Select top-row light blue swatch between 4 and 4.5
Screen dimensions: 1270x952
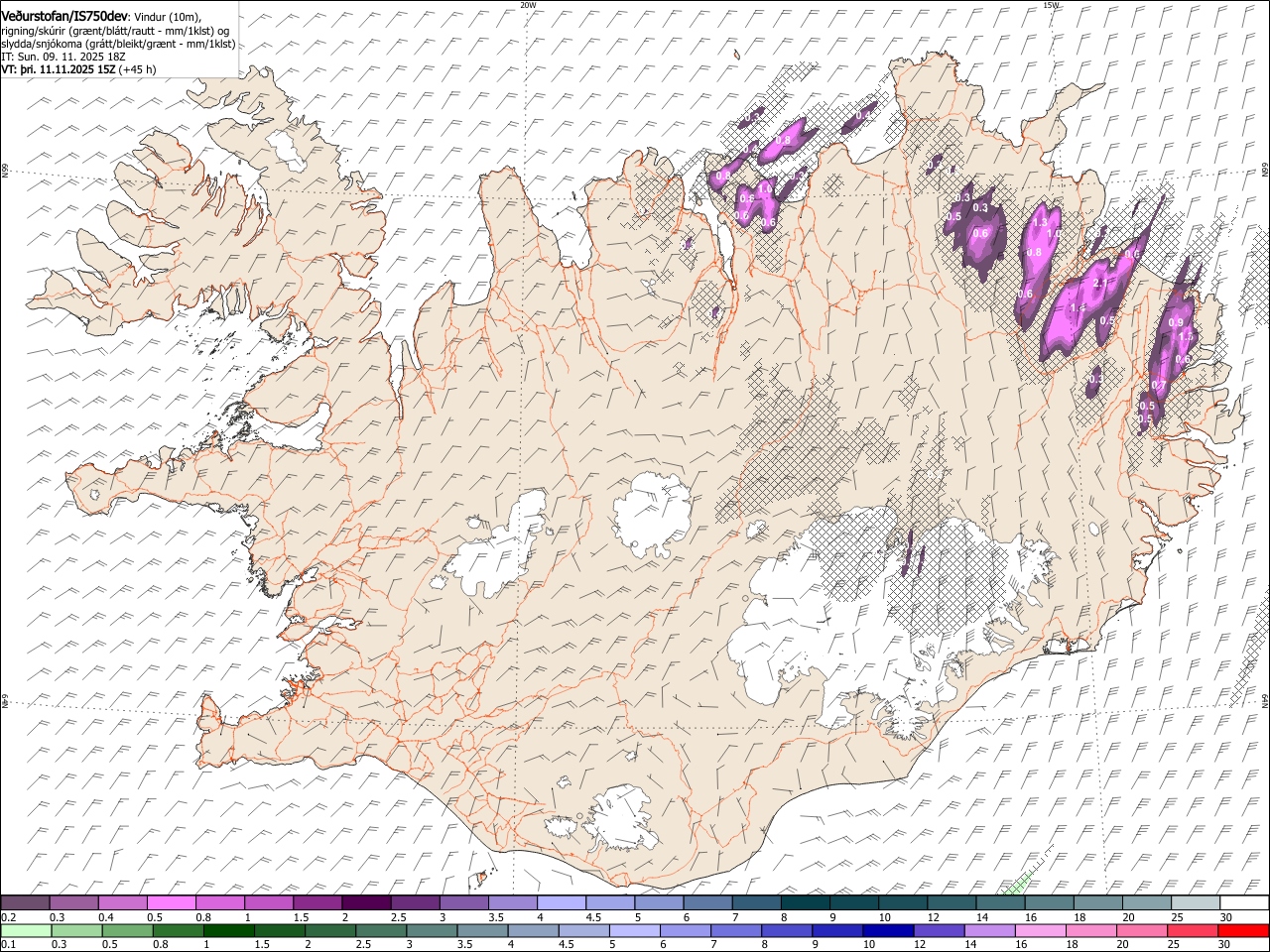click(x=561, y=902)
